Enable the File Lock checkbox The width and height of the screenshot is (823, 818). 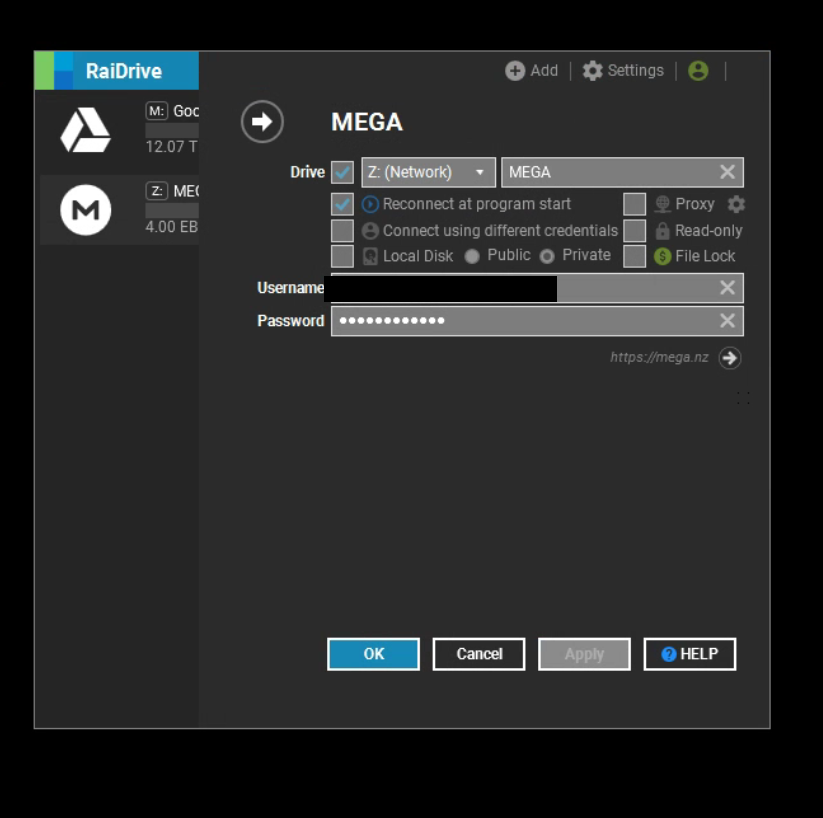pyautogui.click(x=634, y=256)
